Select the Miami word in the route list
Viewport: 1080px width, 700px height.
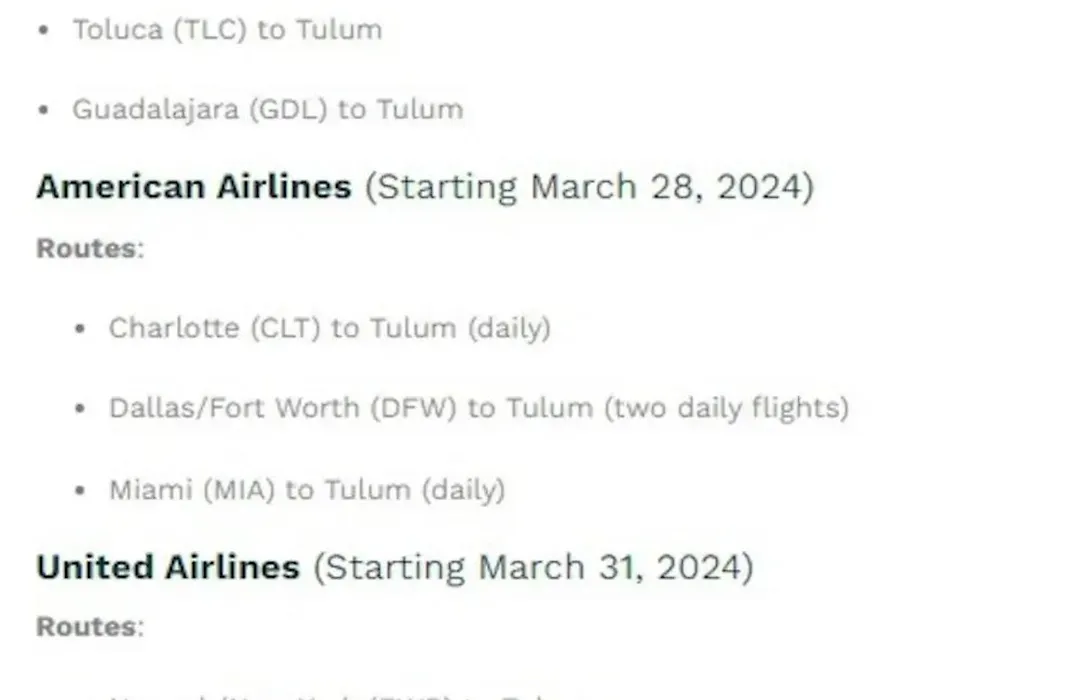point(151,490)
